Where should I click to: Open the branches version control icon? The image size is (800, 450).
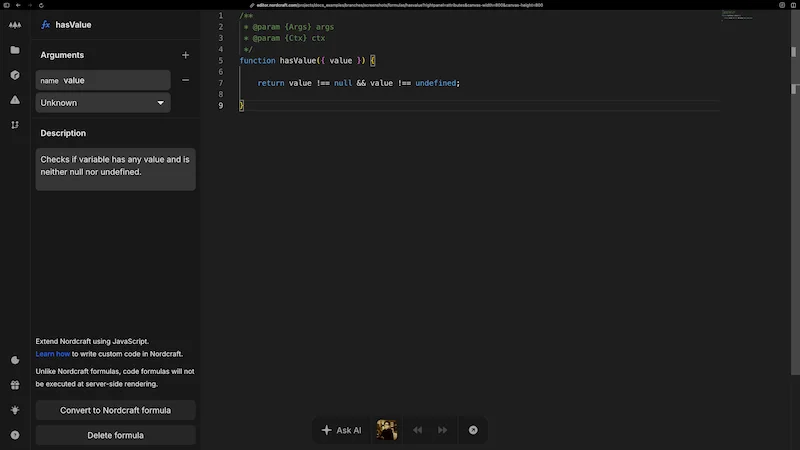point(15,125)
